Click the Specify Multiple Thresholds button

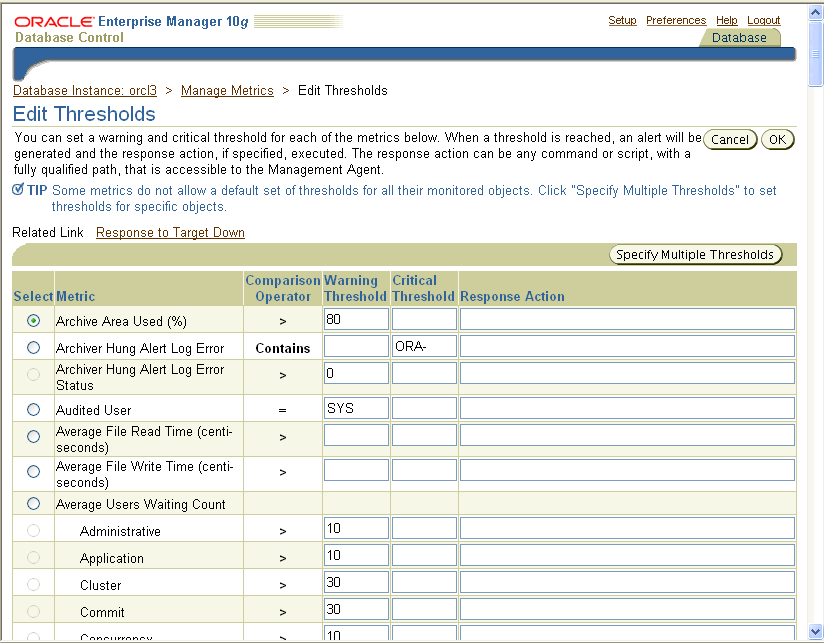(695, 254)
